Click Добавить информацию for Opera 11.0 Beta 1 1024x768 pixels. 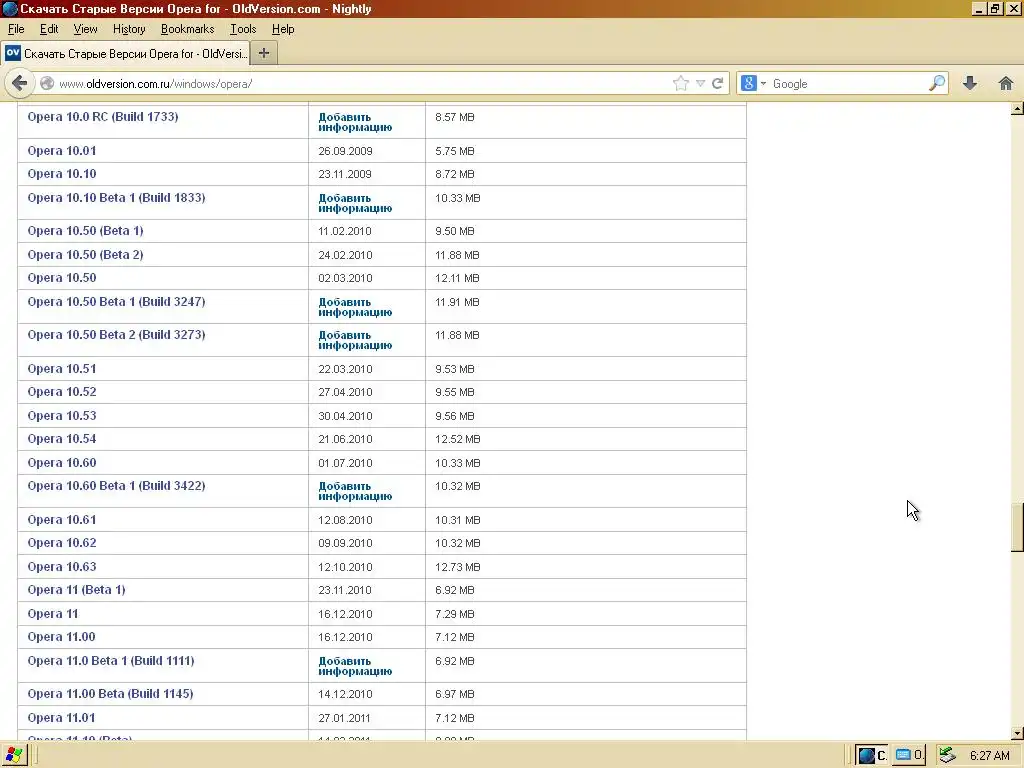pyautogui.click(x=355, y=666)
